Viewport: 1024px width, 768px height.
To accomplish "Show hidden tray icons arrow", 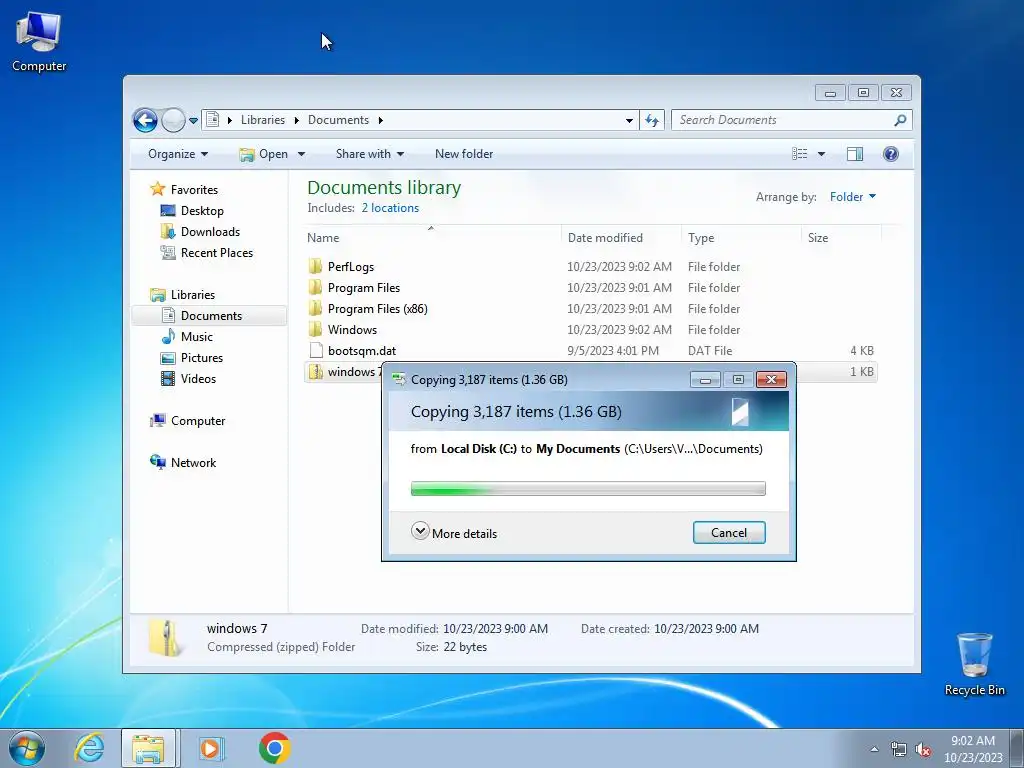I will [874, 749].
